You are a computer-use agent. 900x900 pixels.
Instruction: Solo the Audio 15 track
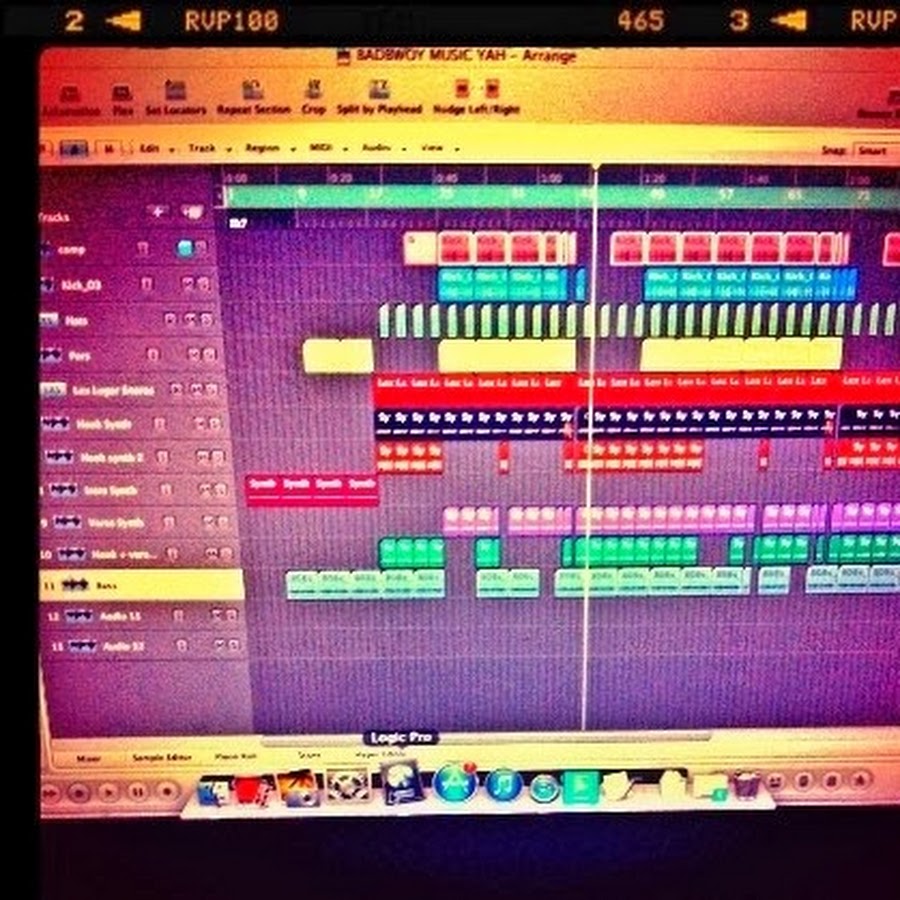tap(231, 615)
